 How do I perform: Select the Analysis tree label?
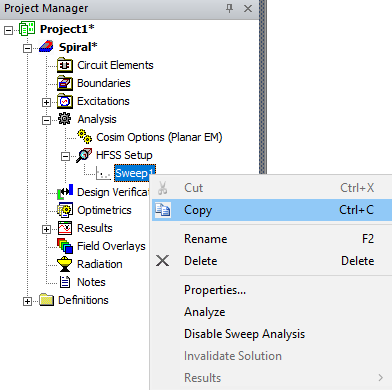(97, 119)
